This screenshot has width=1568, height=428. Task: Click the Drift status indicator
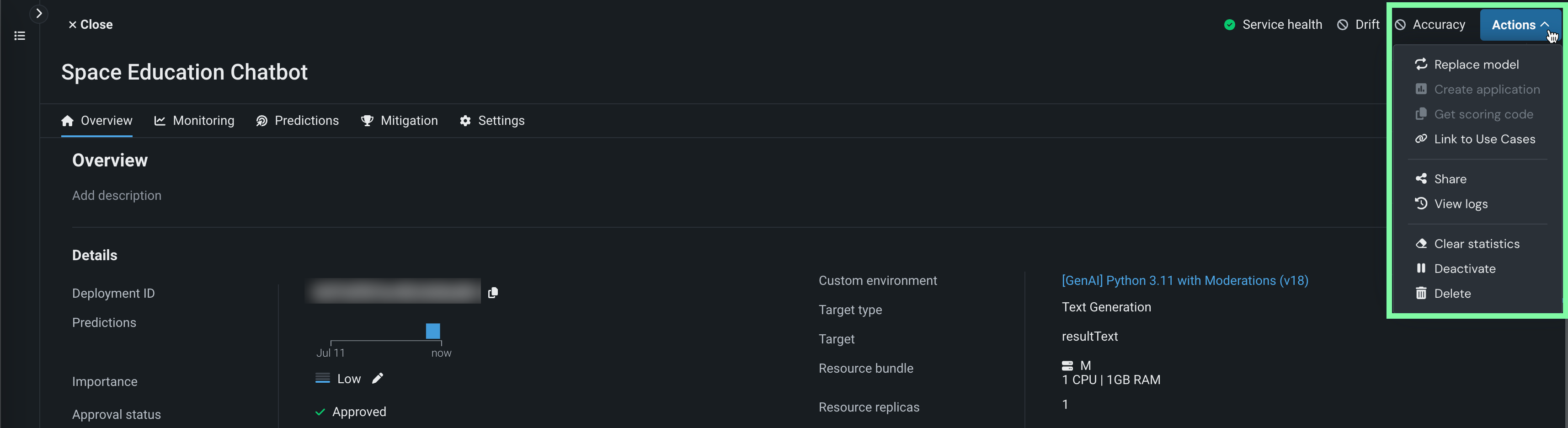1358,25
